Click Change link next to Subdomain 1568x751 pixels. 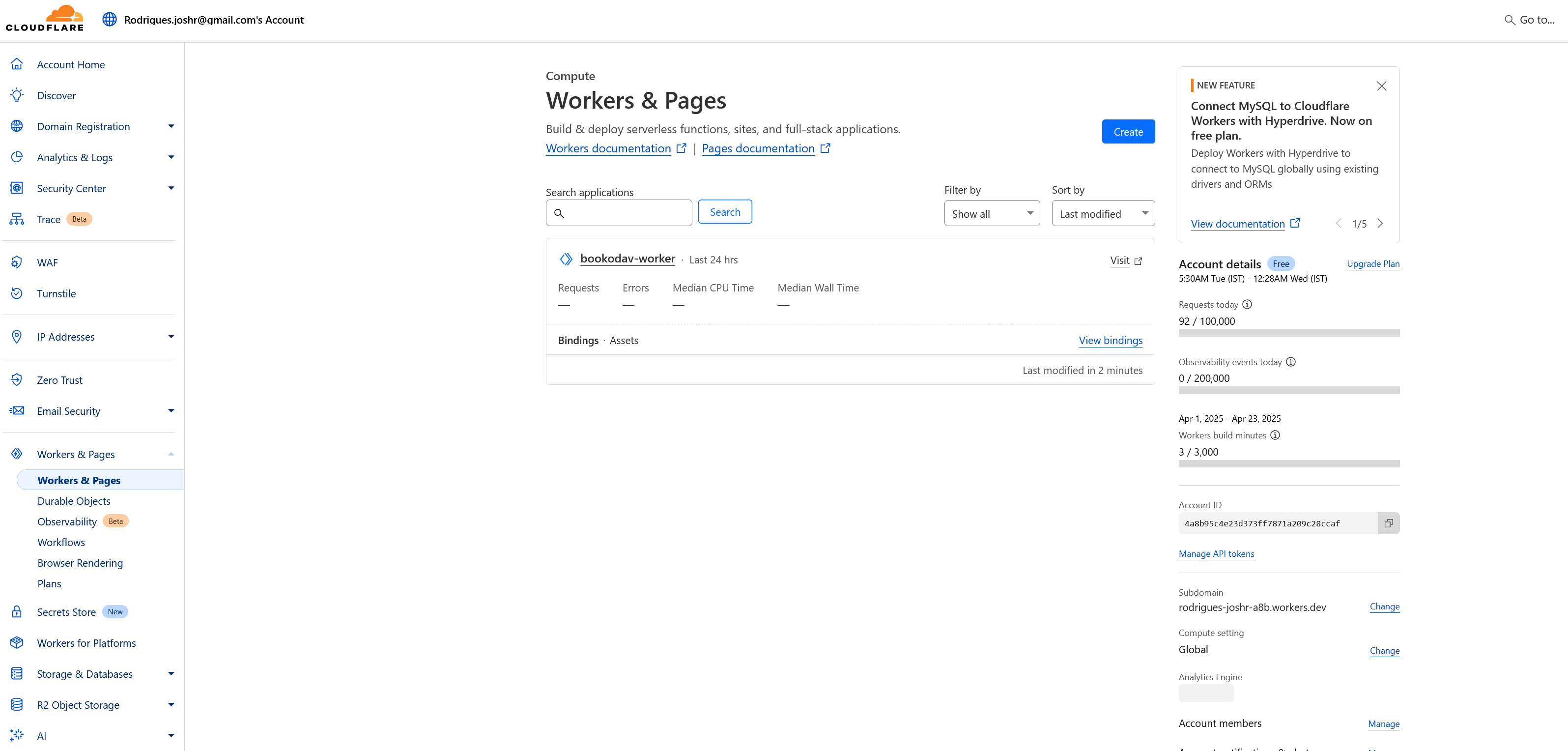click(x=1384, y=606)
